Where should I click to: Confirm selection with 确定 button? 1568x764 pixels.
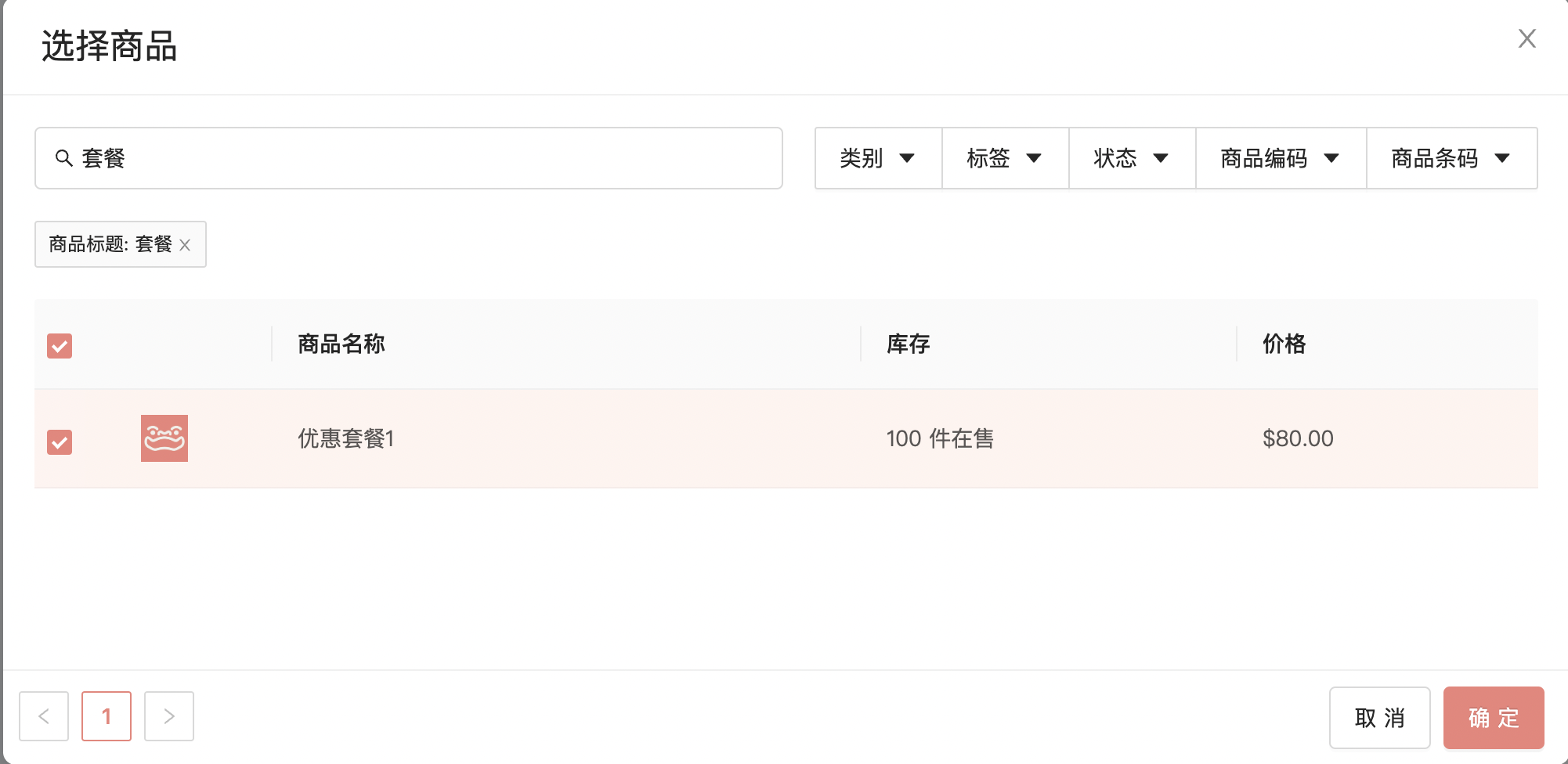1494,718
